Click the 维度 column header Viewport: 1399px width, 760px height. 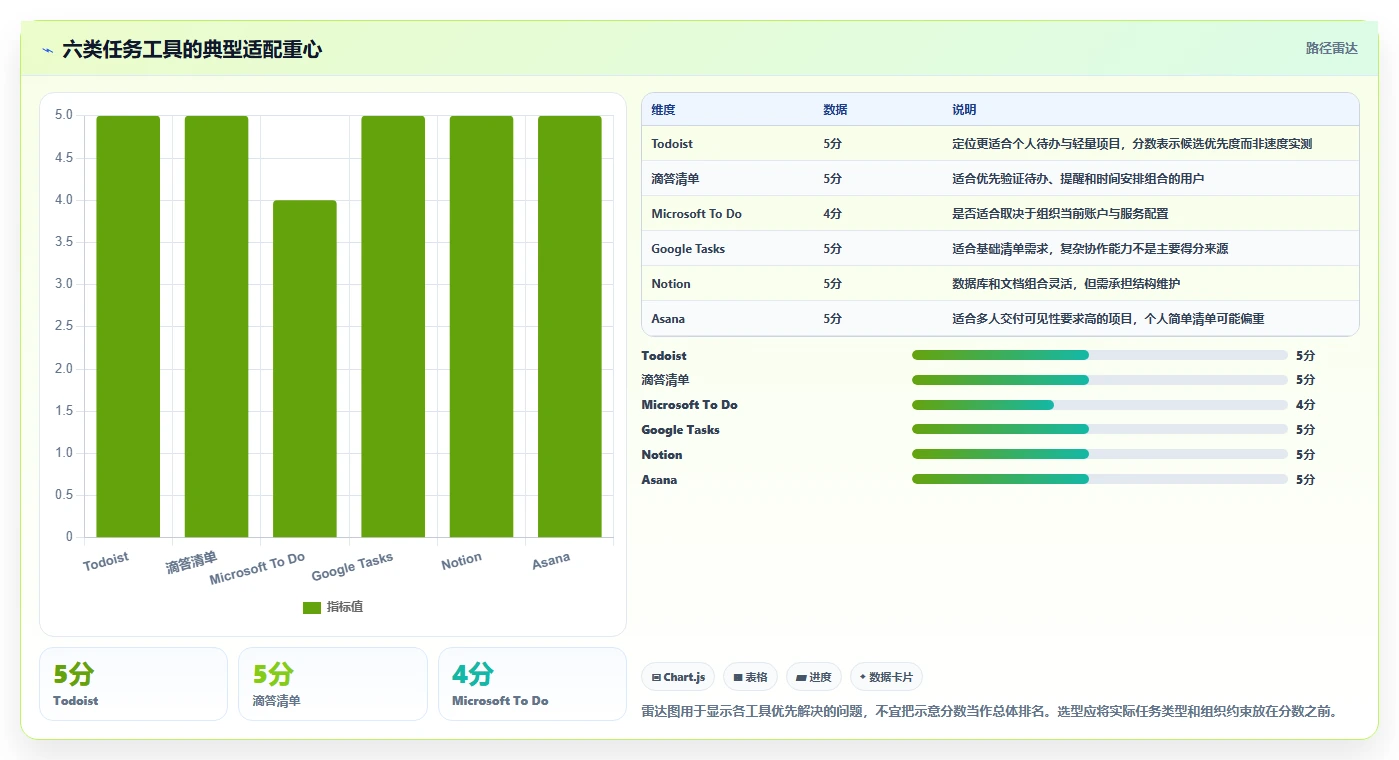(663, 110)
